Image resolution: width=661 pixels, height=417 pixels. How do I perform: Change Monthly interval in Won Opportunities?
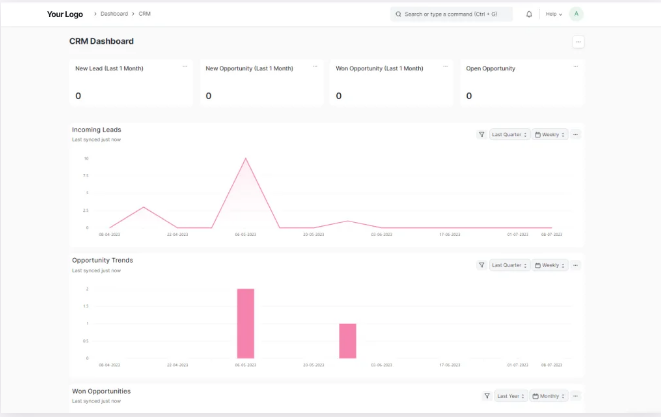550,396
